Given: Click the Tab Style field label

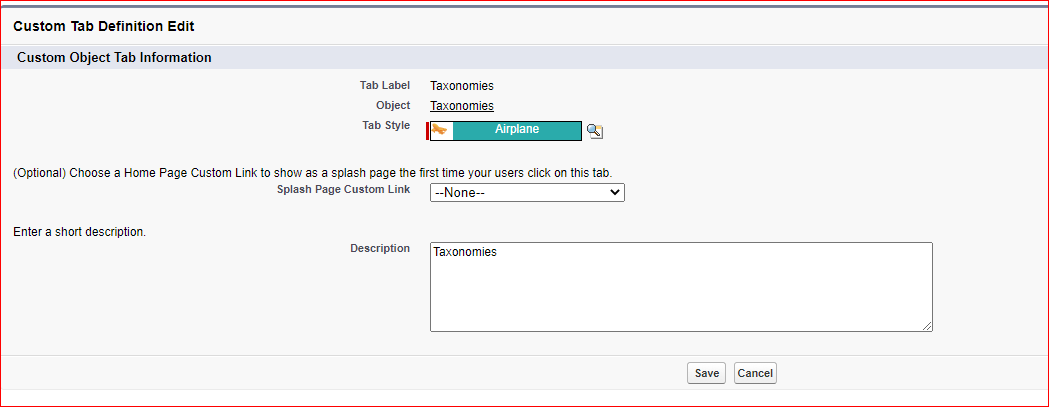Looking at the screenshot, I should pyautogui.click(x=386, y=125).
